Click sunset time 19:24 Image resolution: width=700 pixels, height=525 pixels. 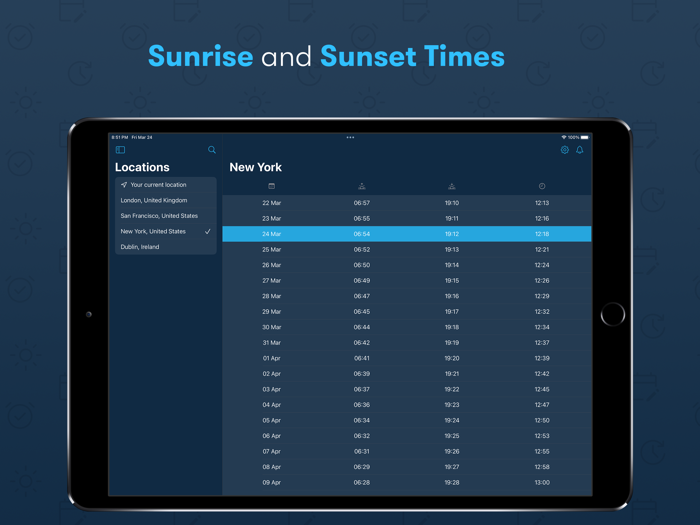click(452, 421)
